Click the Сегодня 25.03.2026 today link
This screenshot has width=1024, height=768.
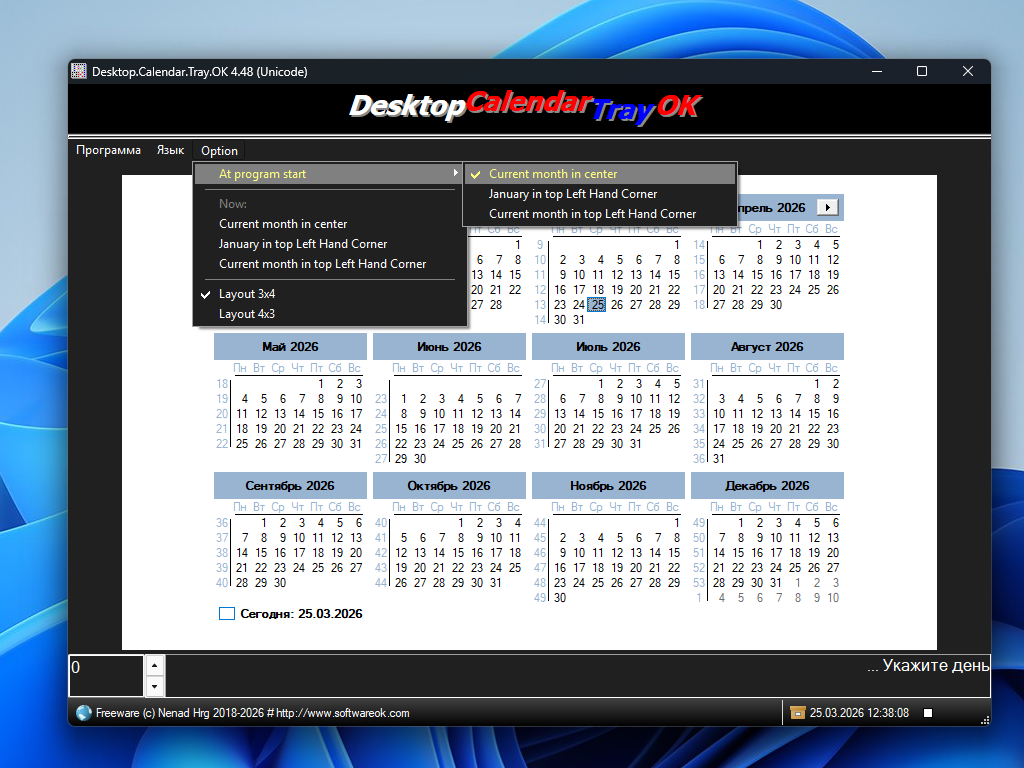tap(301, 614)
